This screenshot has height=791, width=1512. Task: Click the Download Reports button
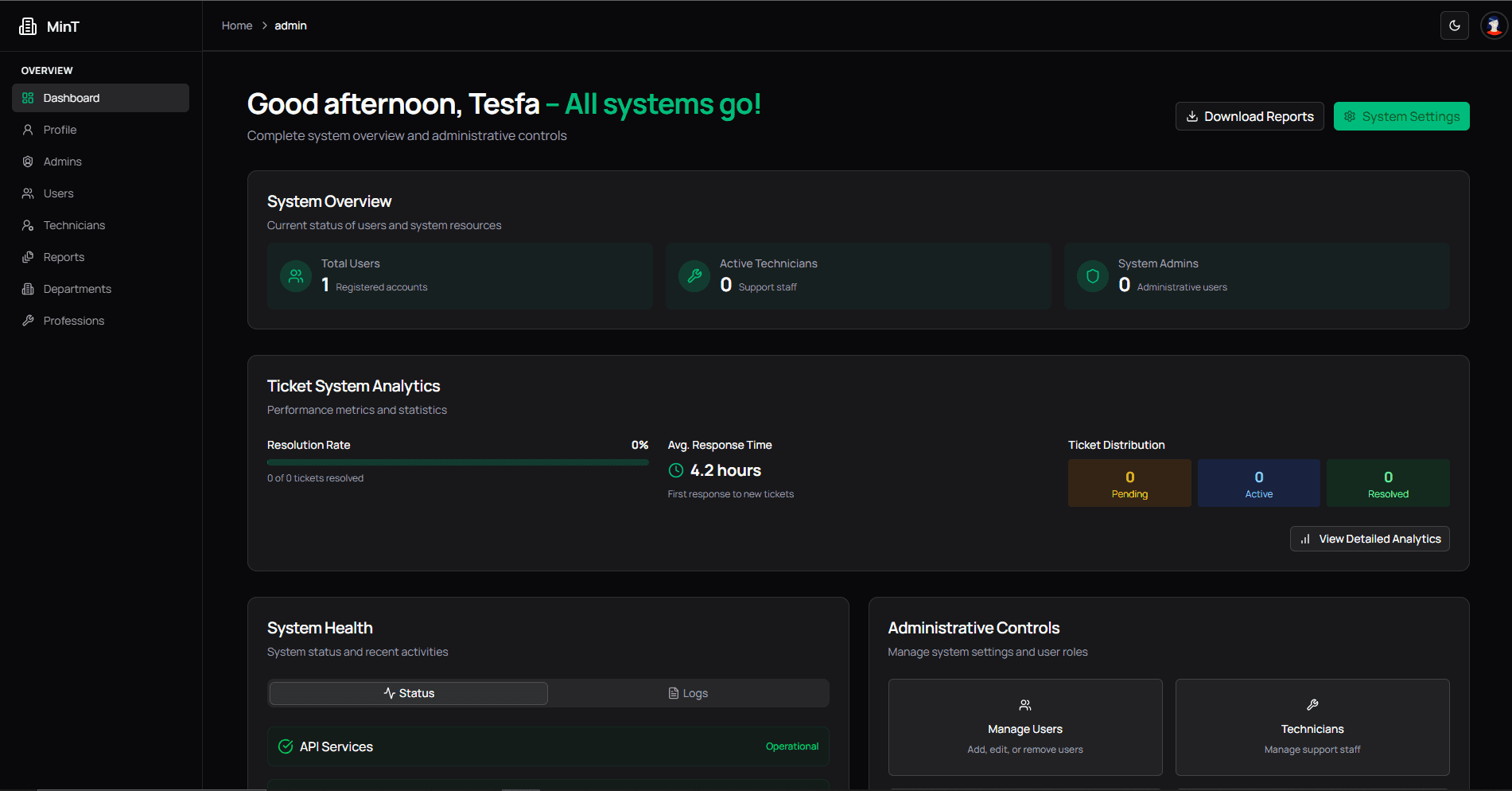[x=1249, y=116]
